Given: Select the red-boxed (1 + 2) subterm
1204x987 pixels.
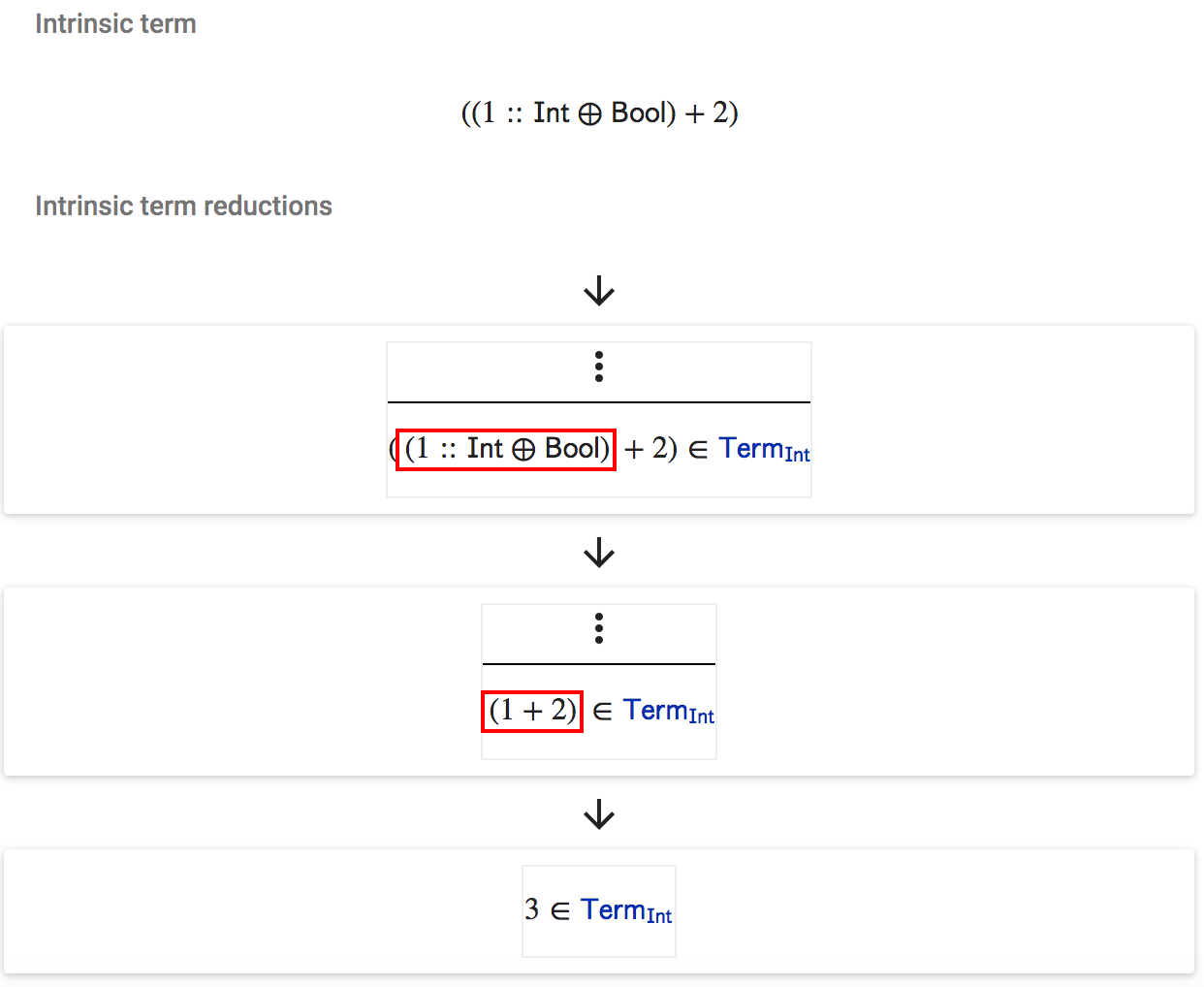Looking at the screenshot, I should coord(532,711).
